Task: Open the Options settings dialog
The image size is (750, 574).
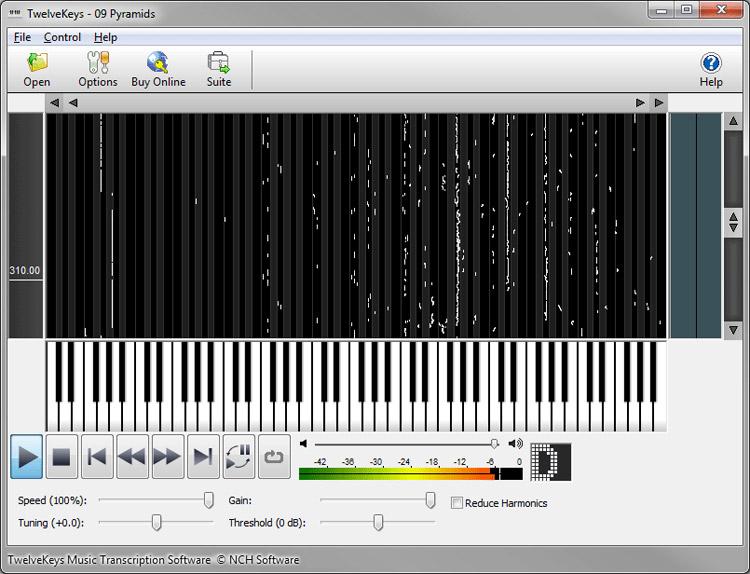Action: coord(98,70)
